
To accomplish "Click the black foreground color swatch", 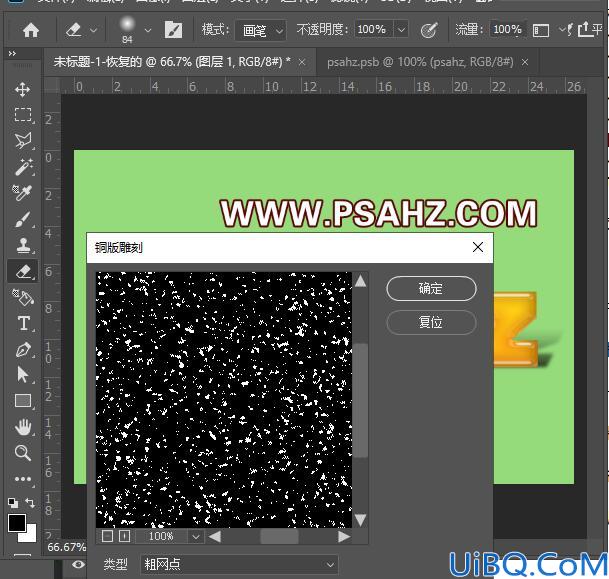I will point(16,523).
